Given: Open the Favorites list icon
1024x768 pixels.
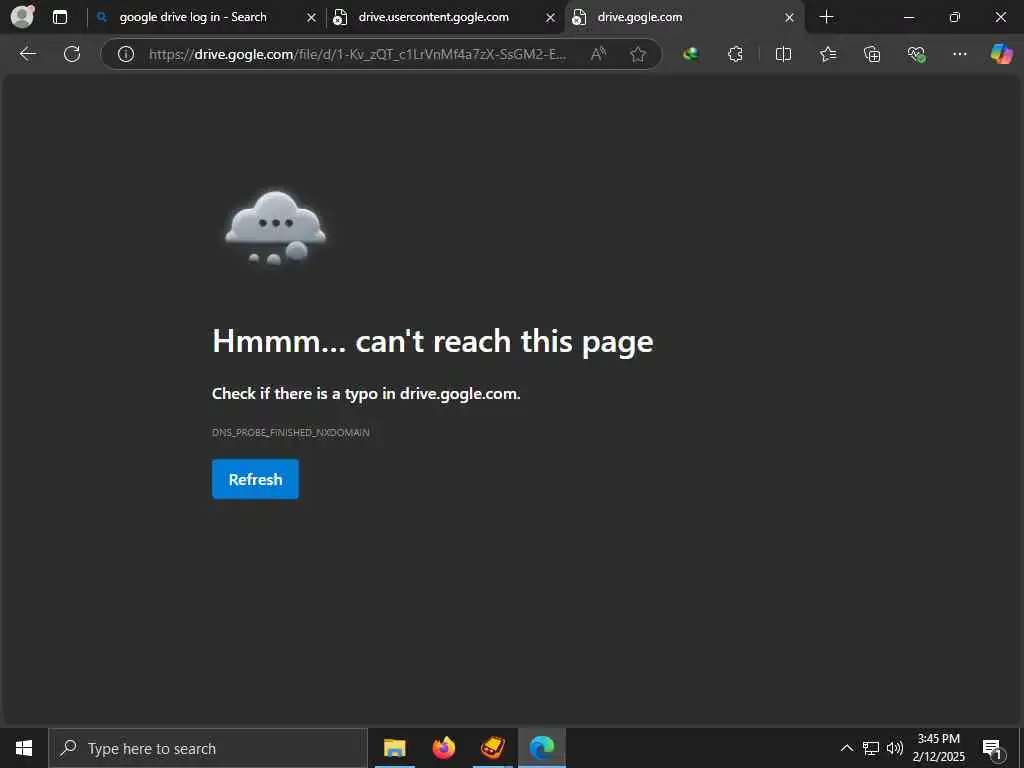Looking at the screenshot, I should point(827,54).
